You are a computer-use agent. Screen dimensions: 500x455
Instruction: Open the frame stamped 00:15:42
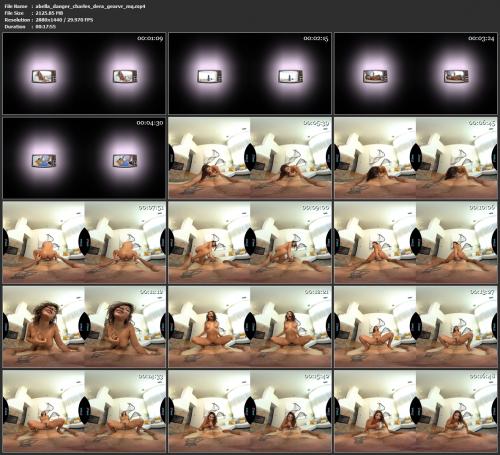pyautogui.click(x=250, y=411)
